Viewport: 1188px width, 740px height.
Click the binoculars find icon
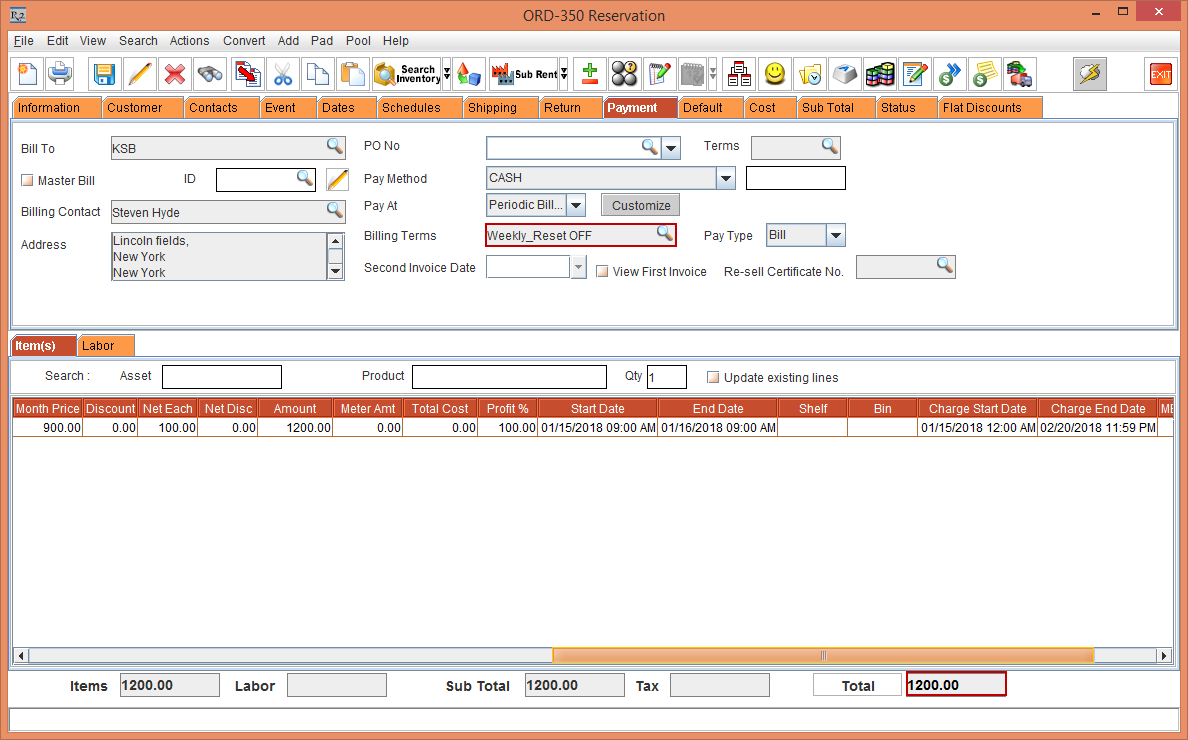[x=210, y=75]
